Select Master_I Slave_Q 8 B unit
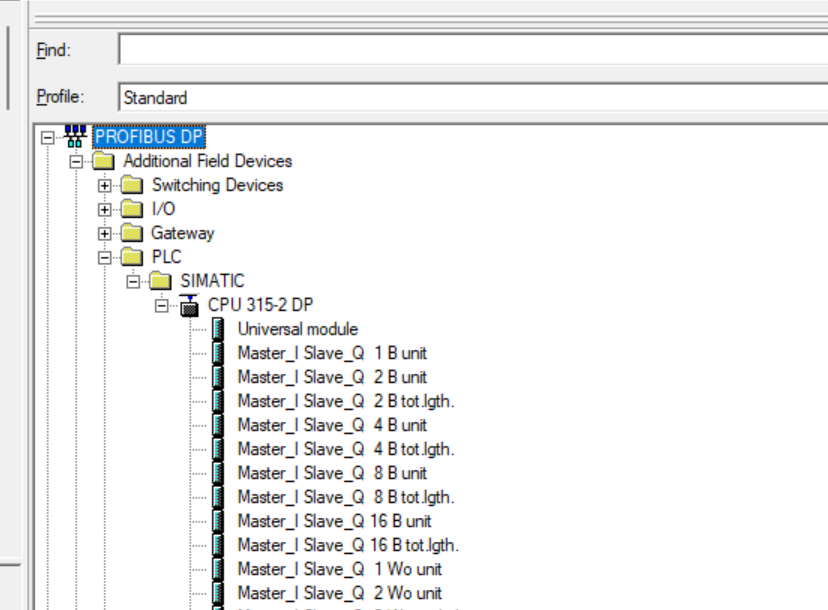 (x=332, y=473)
